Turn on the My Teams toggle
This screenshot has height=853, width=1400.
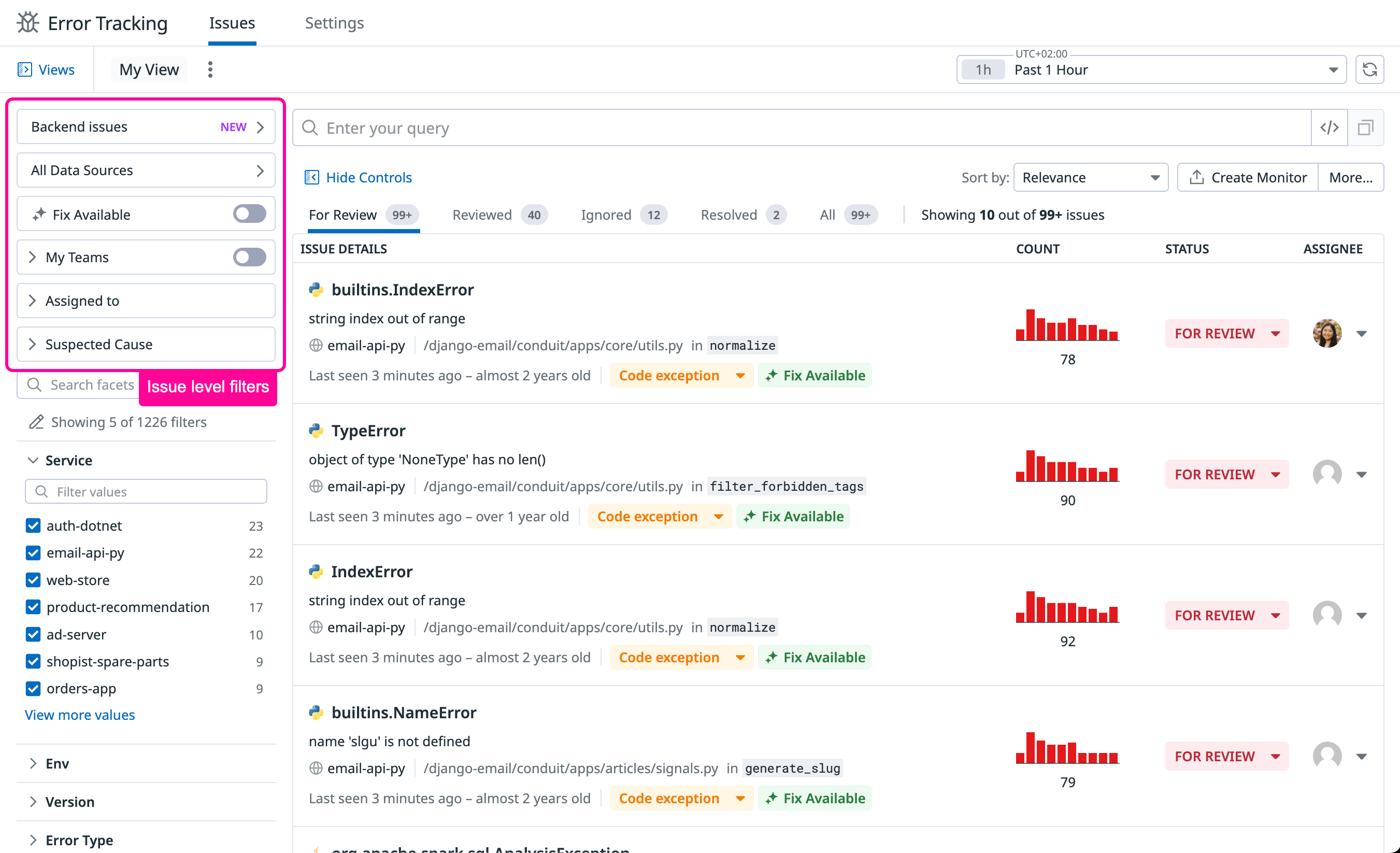pos(249,257)
